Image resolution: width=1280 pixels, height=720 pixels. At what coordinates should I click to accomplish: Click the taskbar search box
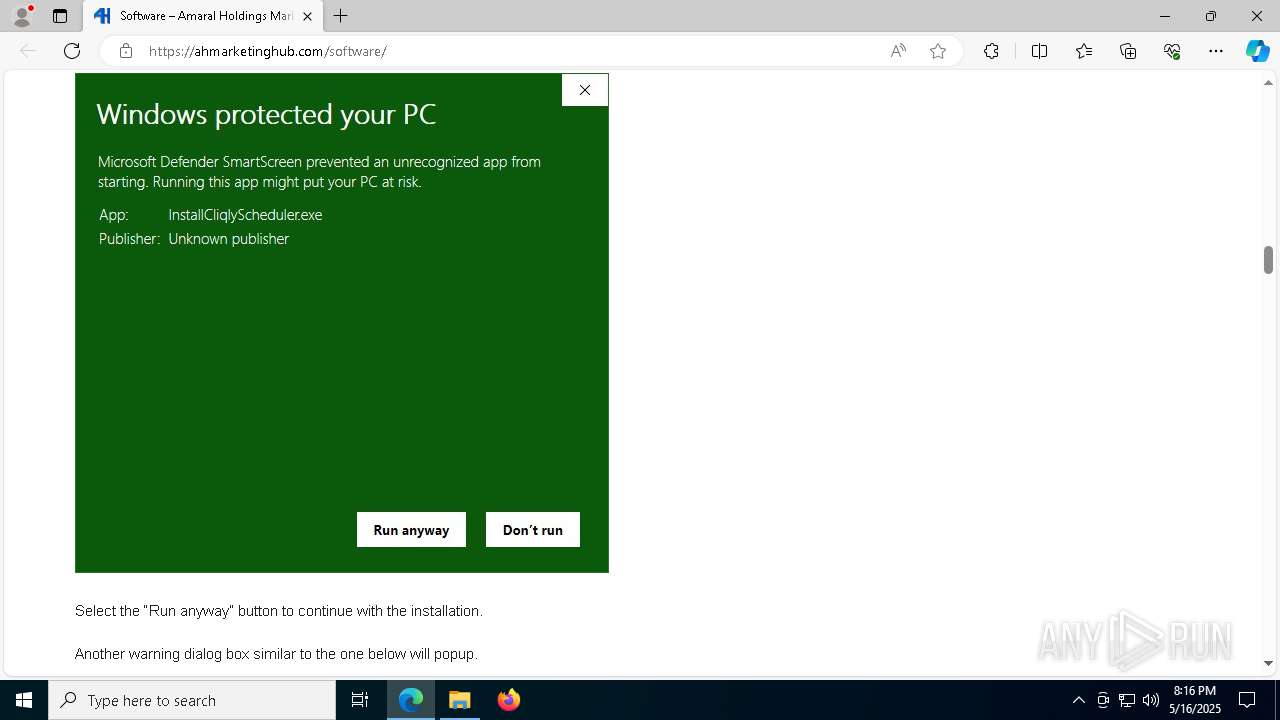click(192, 700)
